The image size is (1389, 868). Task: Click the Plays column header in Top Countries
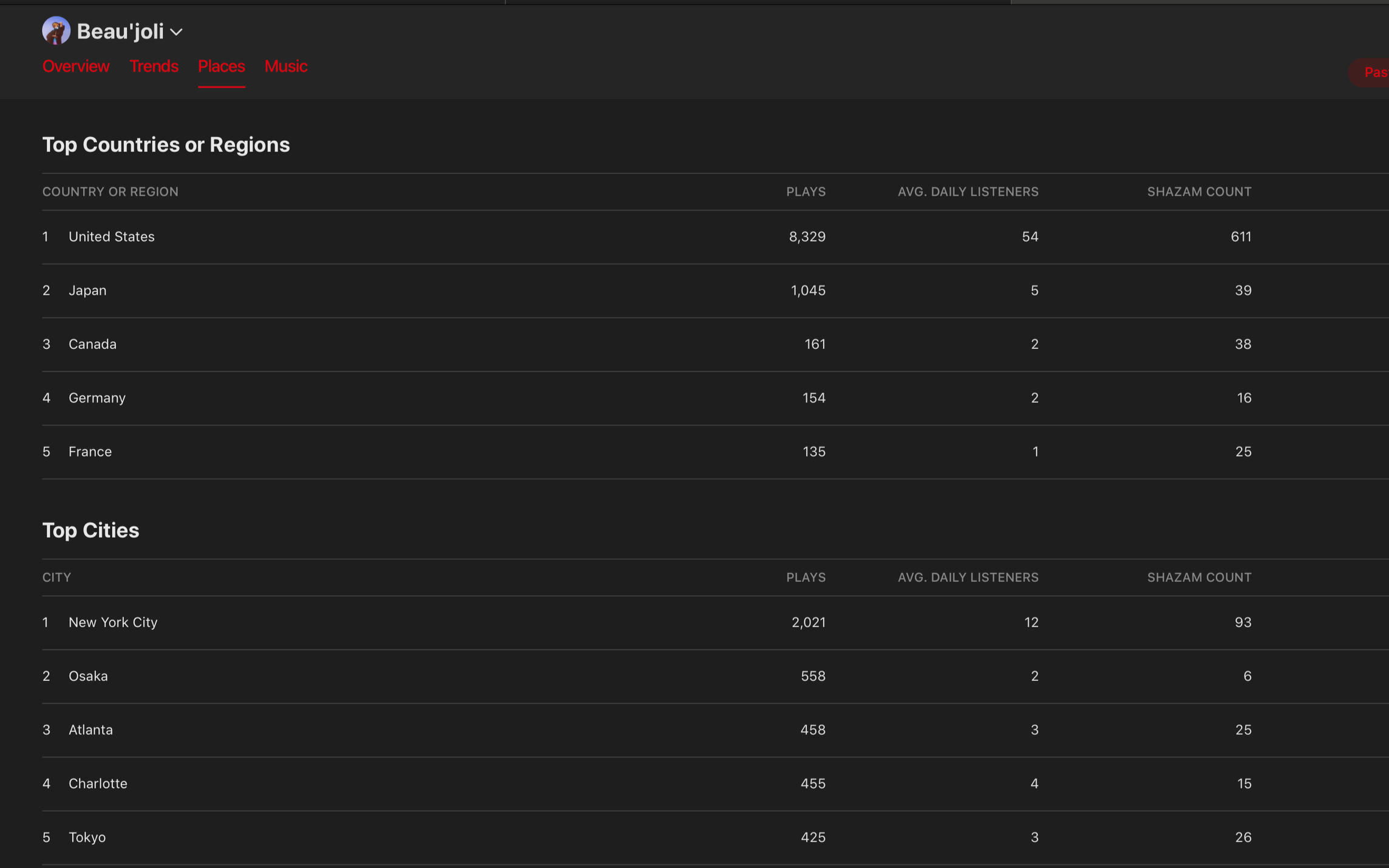(806, 192)
